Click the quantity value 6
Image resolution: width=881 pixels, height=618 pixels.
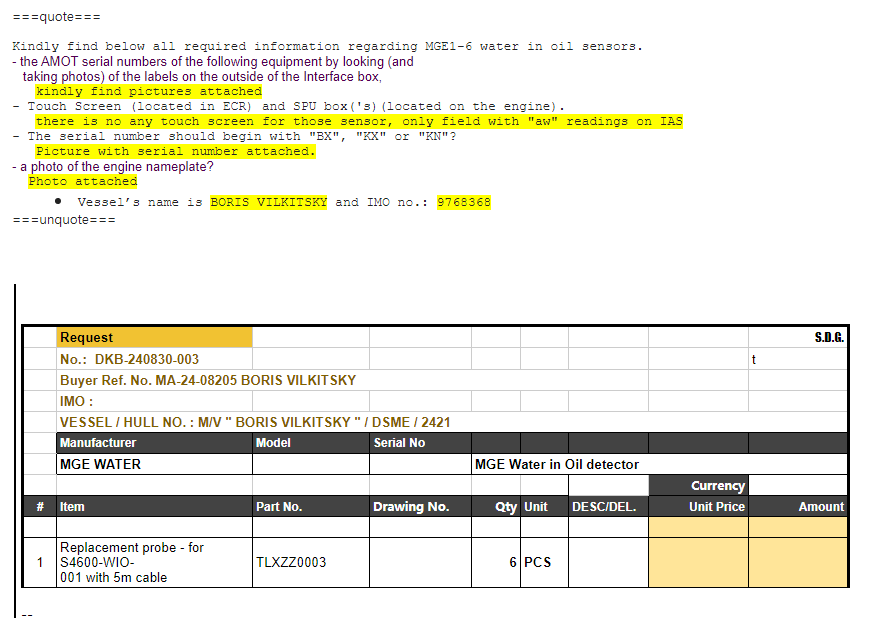(512, 562)
